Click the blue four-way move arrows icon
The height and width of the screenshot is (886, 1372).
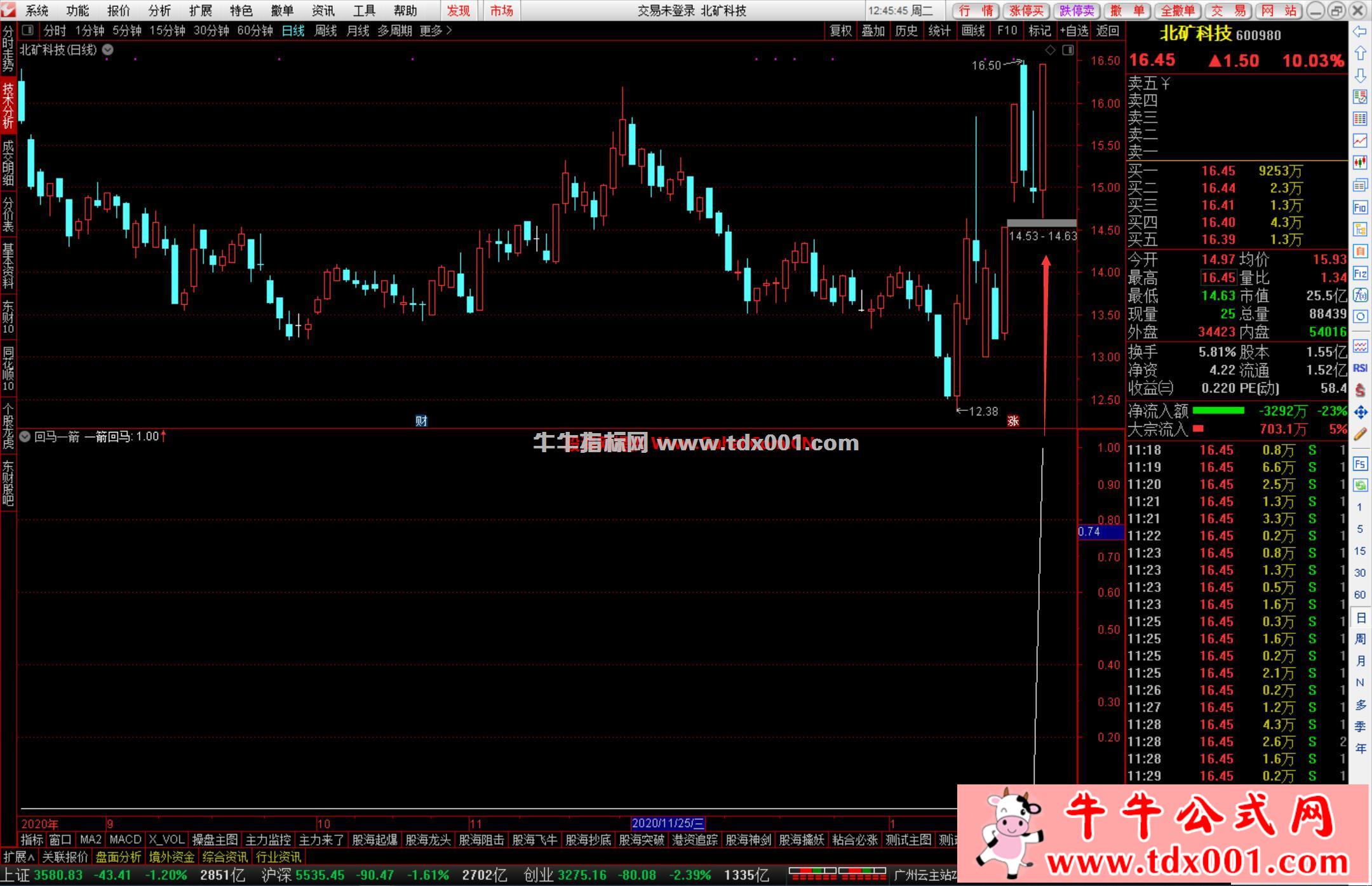tap(1360, 413)
